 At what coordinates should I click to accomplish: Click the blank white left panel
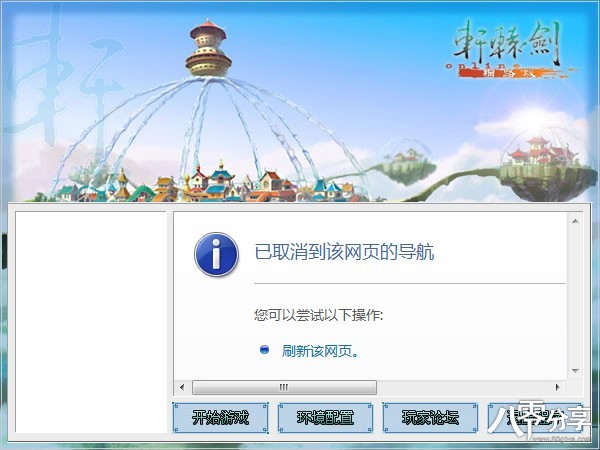point(91,322)
